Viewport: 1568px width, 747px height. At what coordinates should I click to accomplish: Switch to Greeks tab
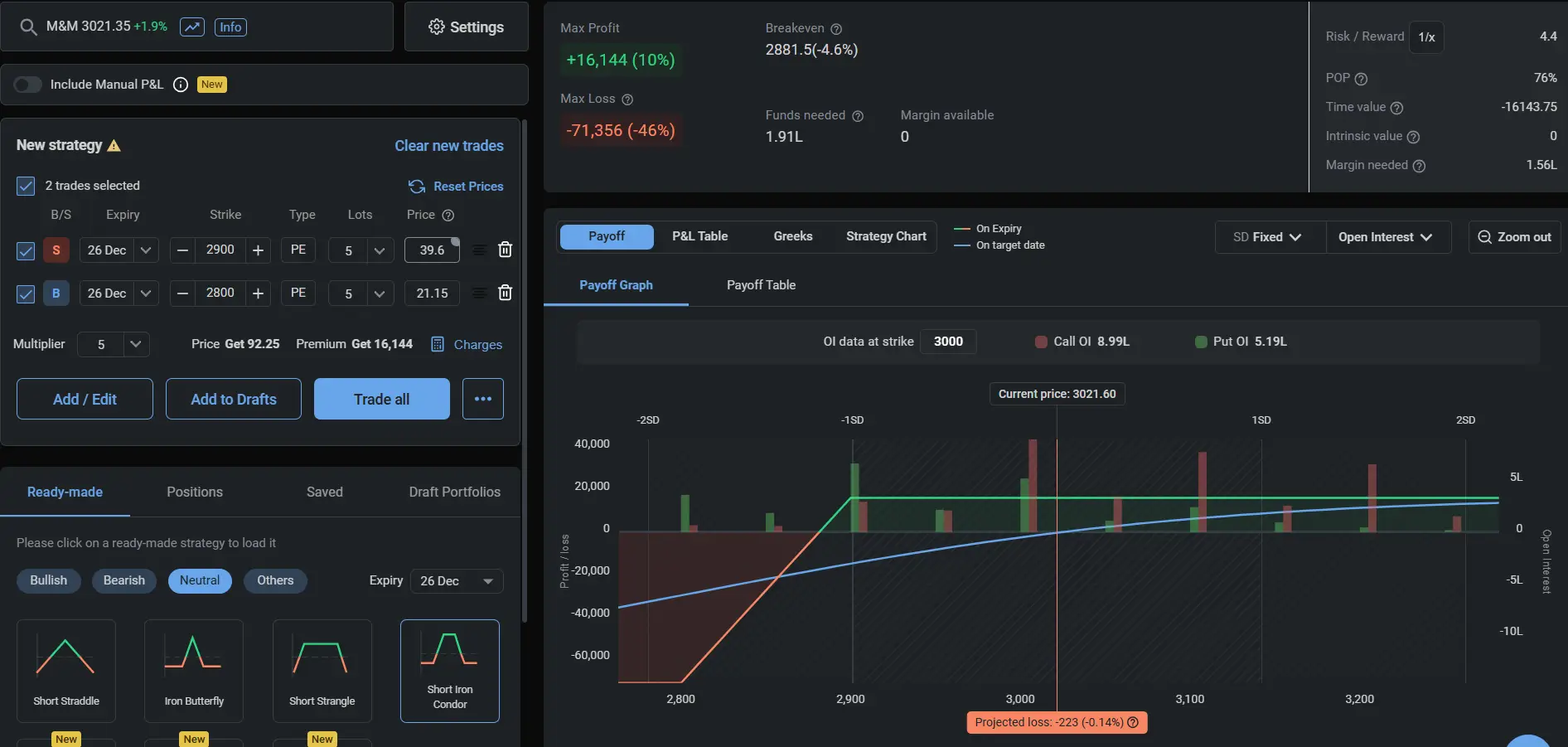793,236
